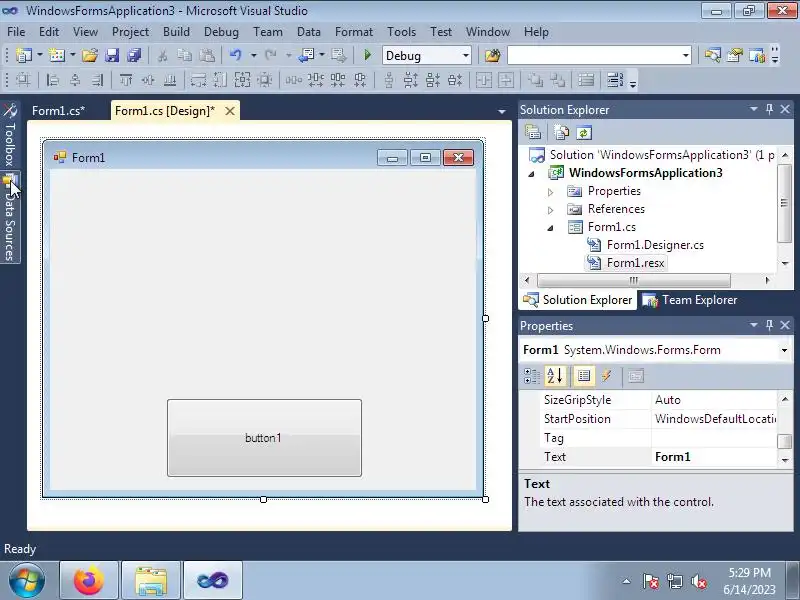
Task: Toggle Categorized view in Properties panel
Action: [532, 376]
